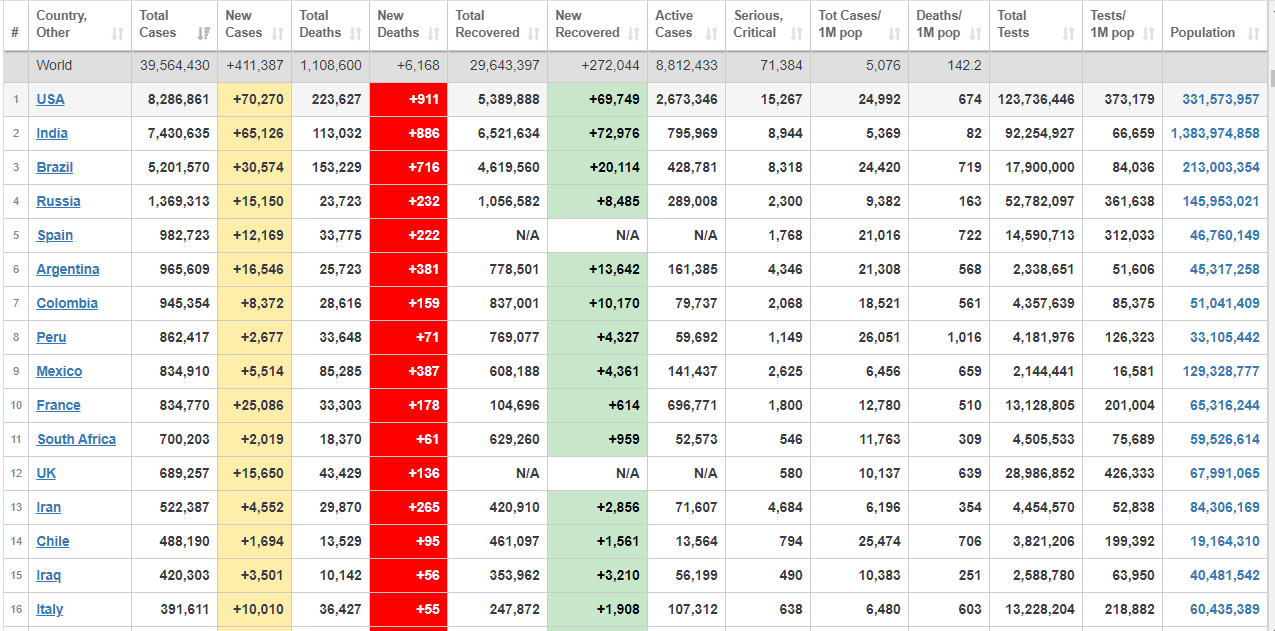Screen dimensions: 1275x631
Task: Open the Iran country link
Action: click(49, 507)
